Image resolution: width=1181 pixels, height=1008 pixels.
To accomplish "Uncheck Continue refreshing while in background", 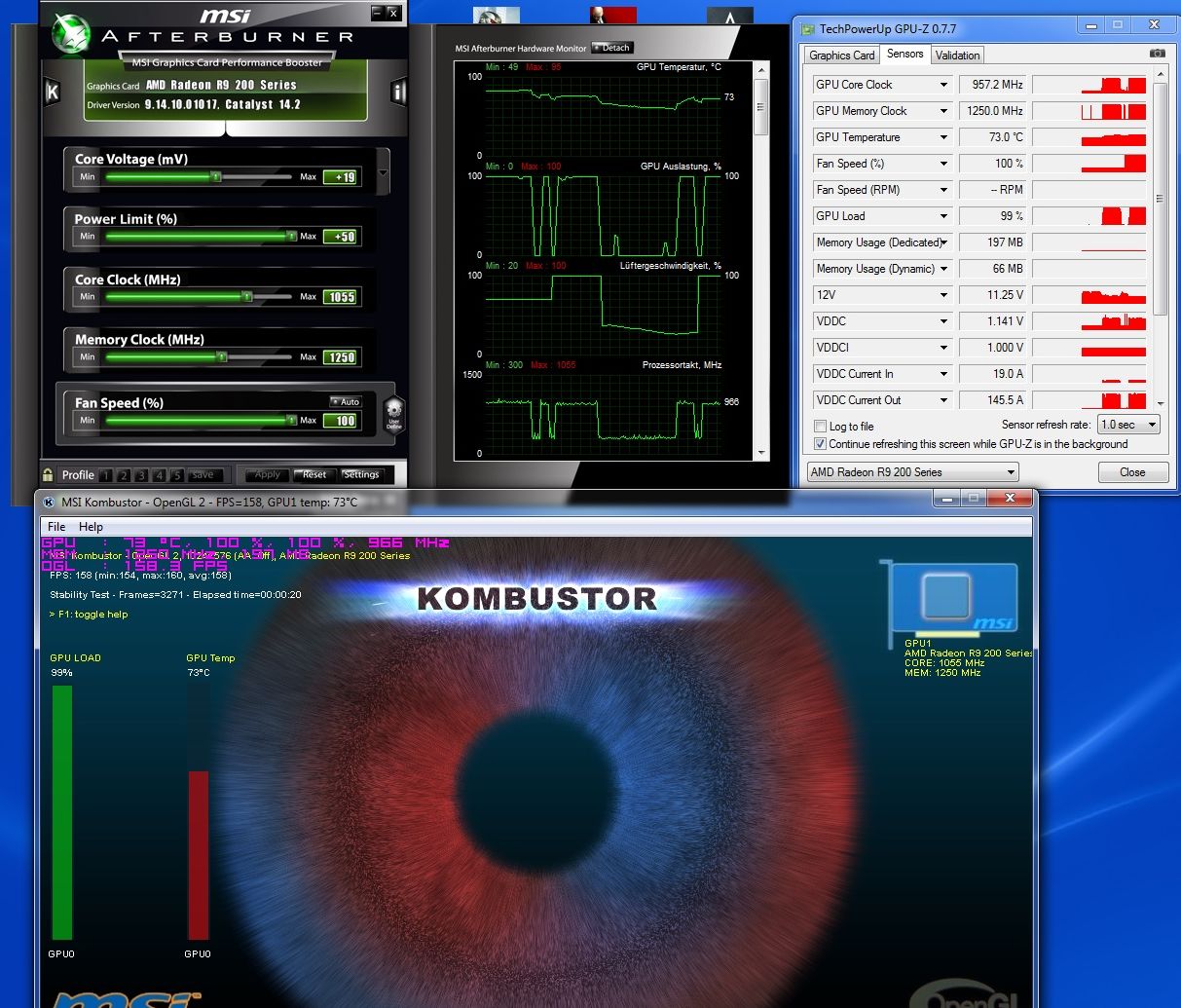I will tap(820, 443).
